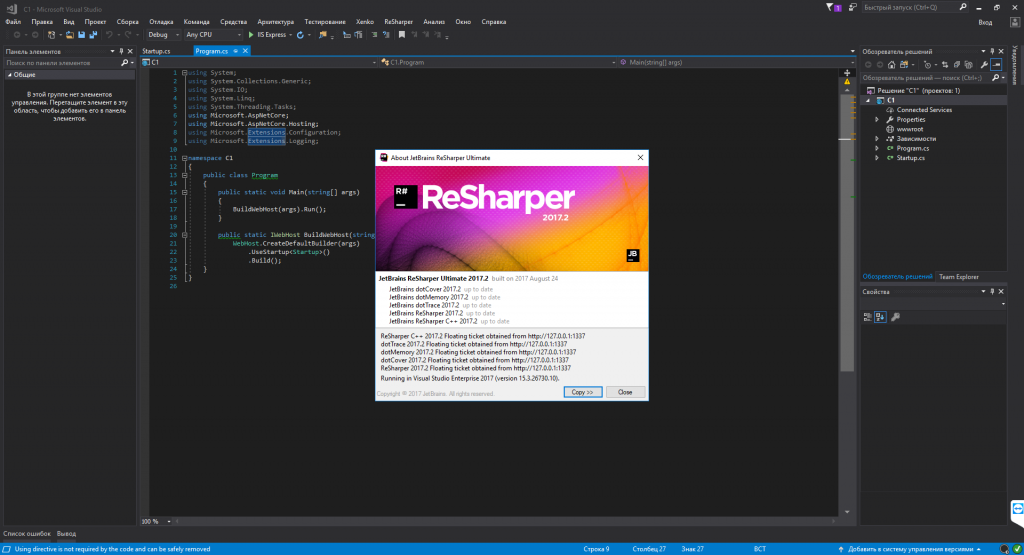Viewport: 1024px width, 555px height.
Task: Click the Open File toolbar icon
Action: pyautogui.click(x=69, y=35)
